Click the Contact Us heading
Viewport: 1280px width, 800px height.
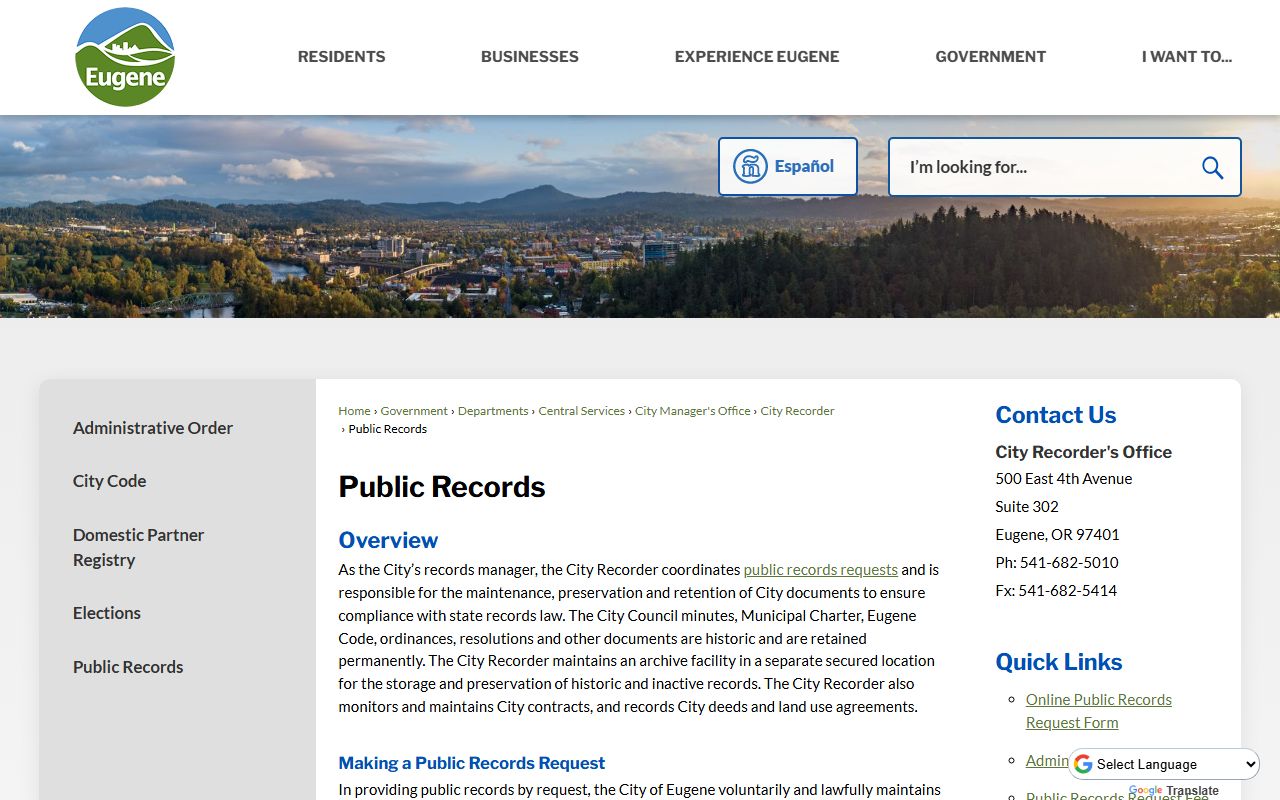1055,415
